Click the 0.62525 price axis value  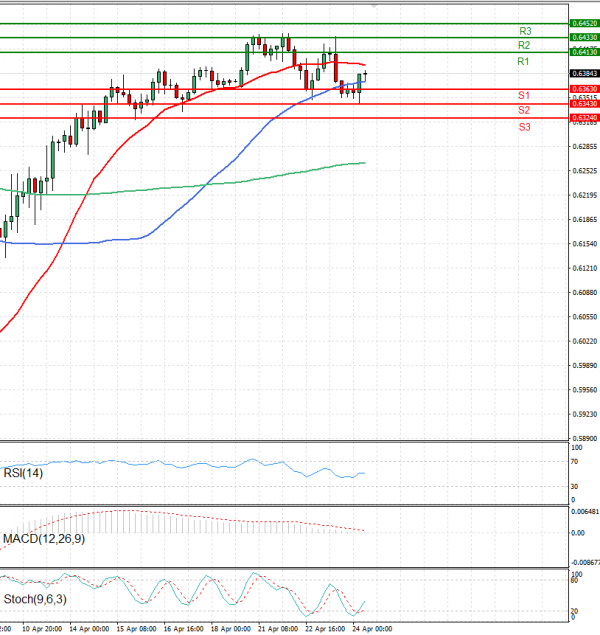(x=585, y=171)
